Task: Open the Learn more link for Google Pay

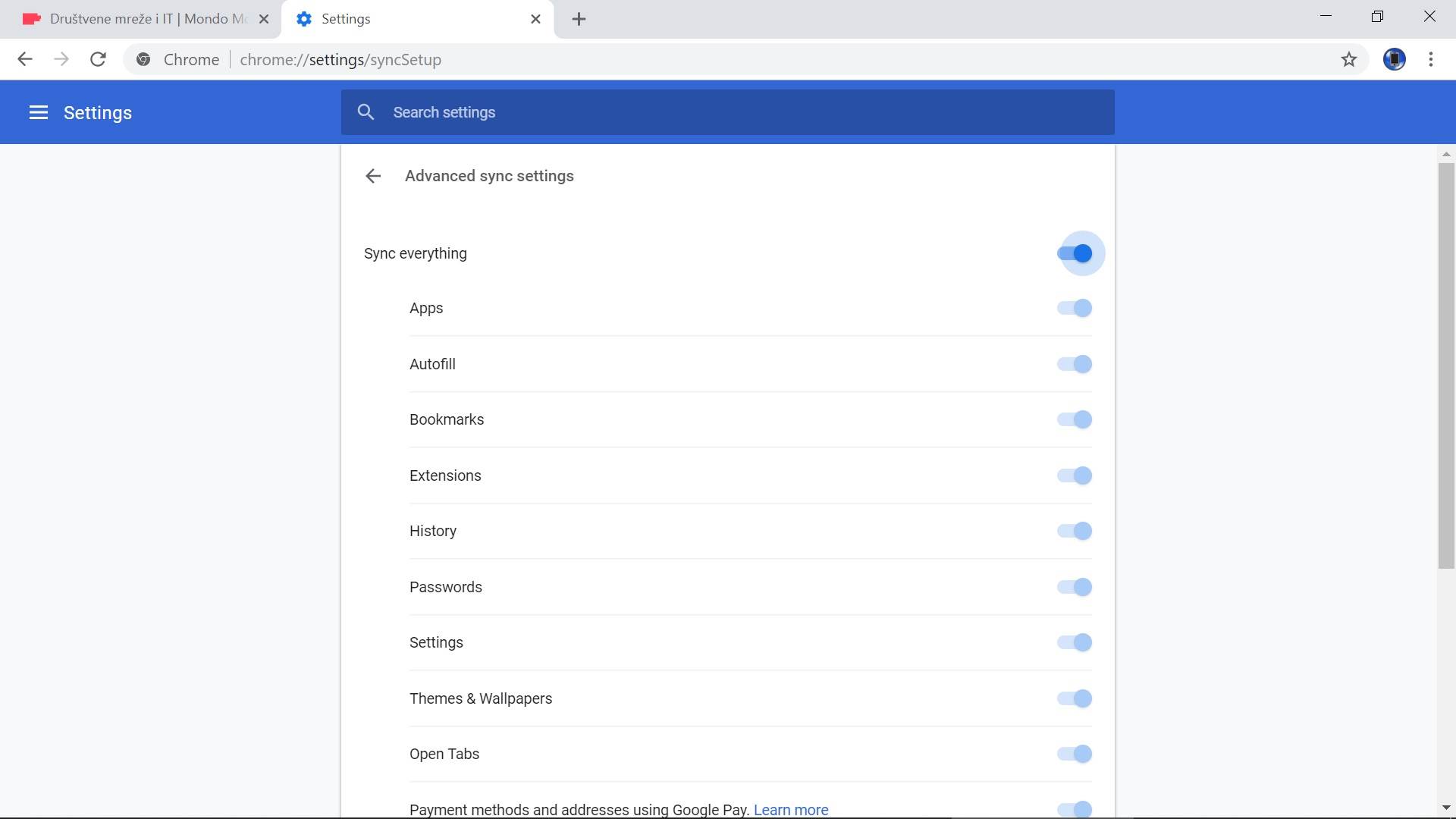Action: (x=790, y=809)
